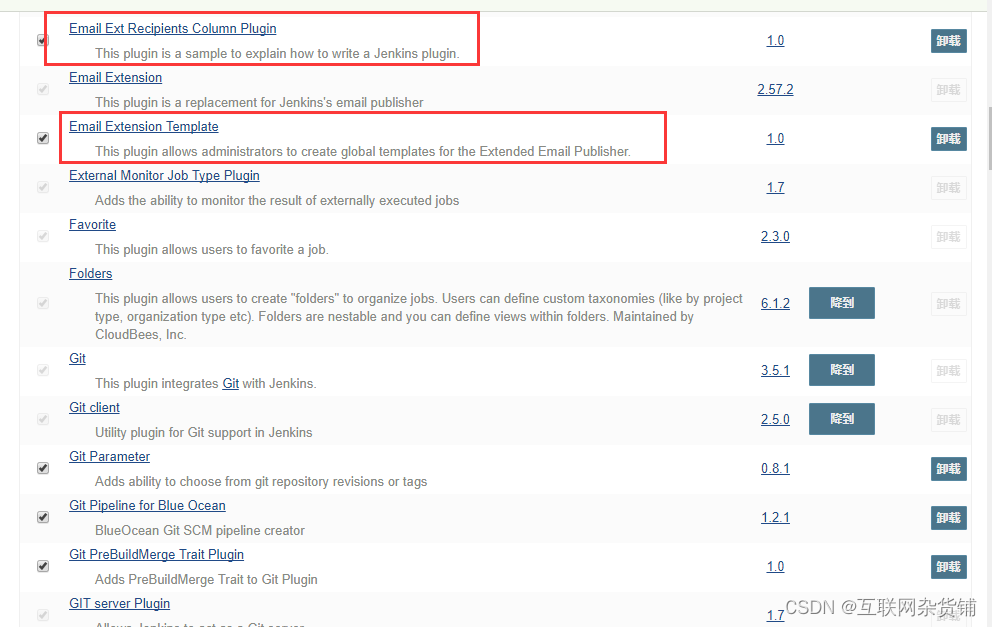This screenshot has width=992, height=627.
Task: Downgrade the Git client plugin
Action: point(842,419)
